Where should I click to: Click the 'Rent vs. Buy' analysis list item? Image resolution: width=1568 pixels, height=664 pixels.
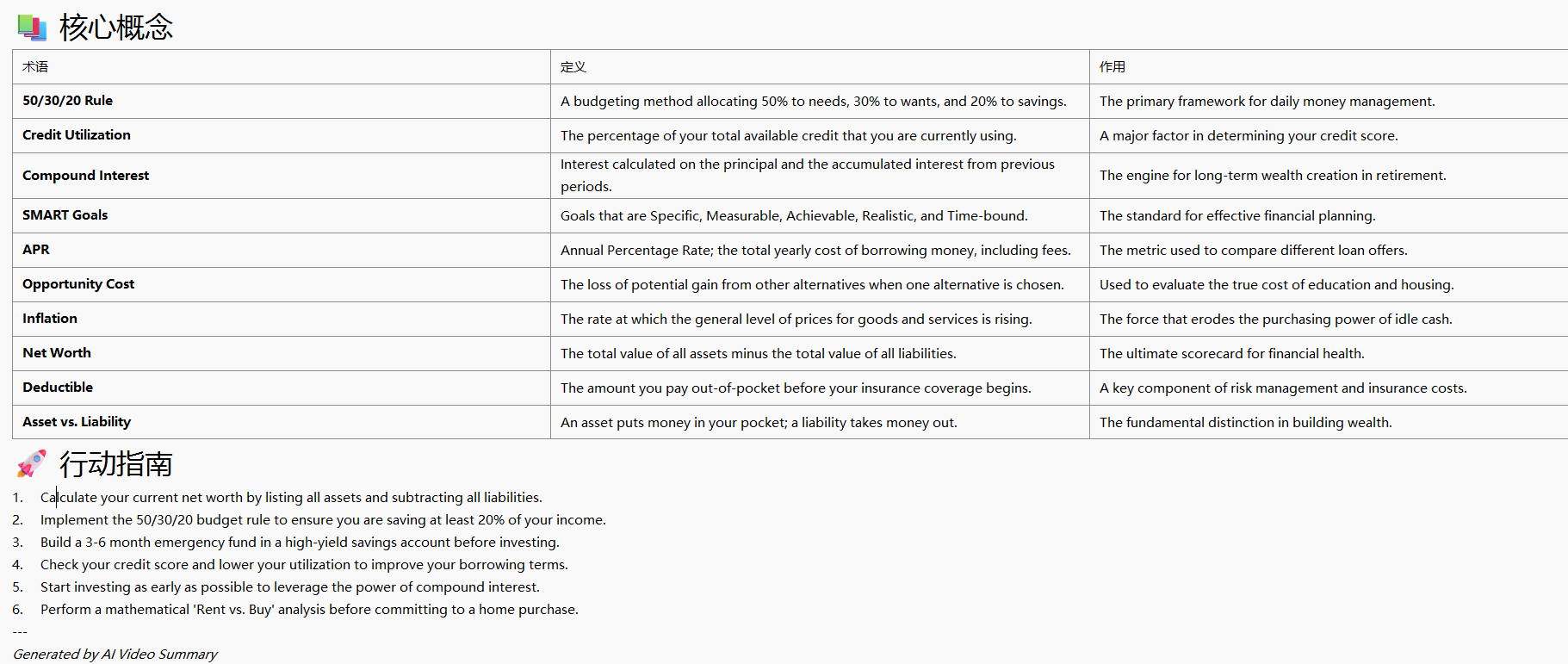coord(309,610)
